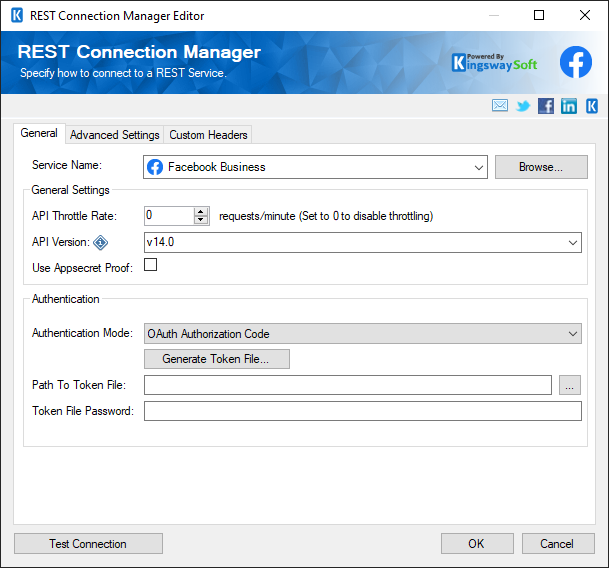
Task: Expand the API Version v14.0 dropdown
Action: click(x=363, y=242)
